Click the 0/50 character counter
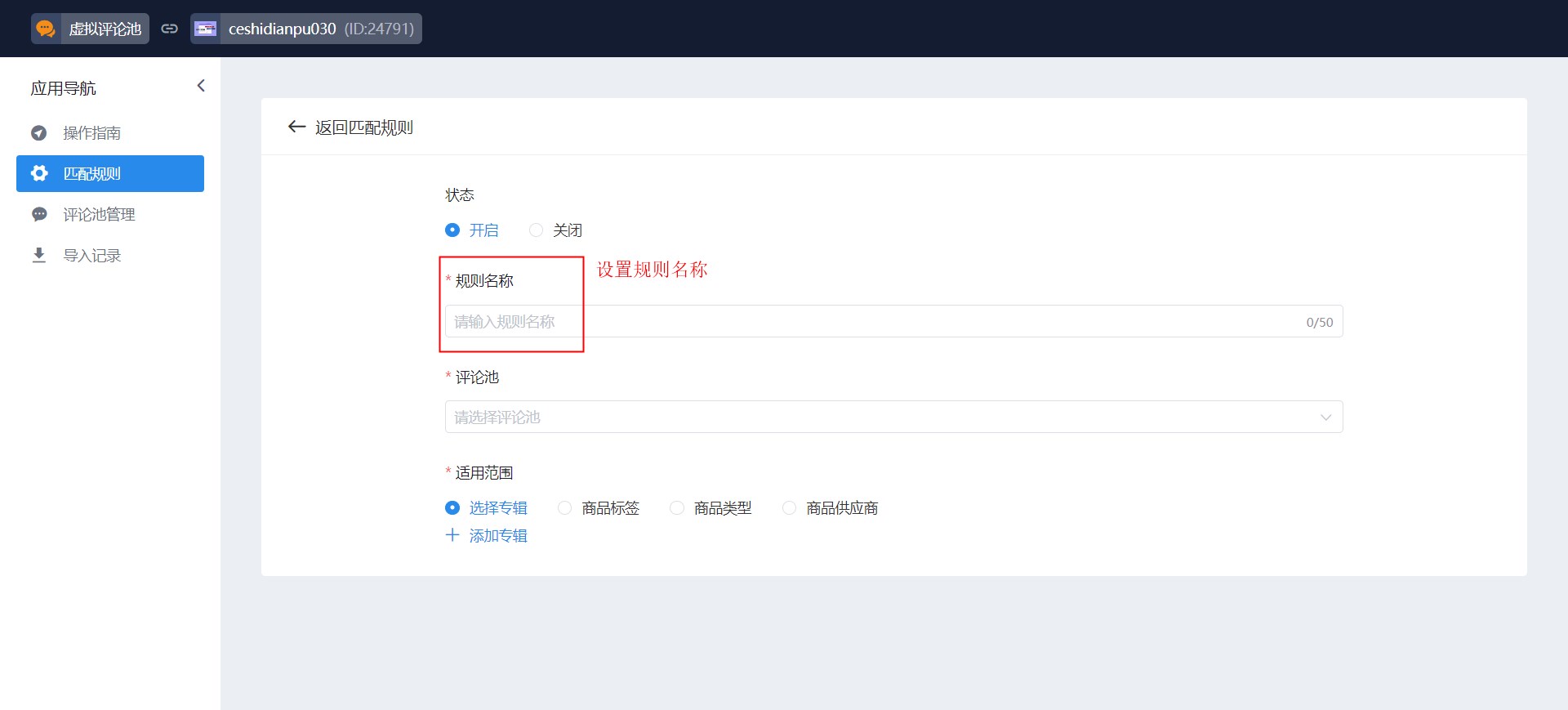Image resolution: width=1568 pixels, height=710 pixels. click(1319, 323)
